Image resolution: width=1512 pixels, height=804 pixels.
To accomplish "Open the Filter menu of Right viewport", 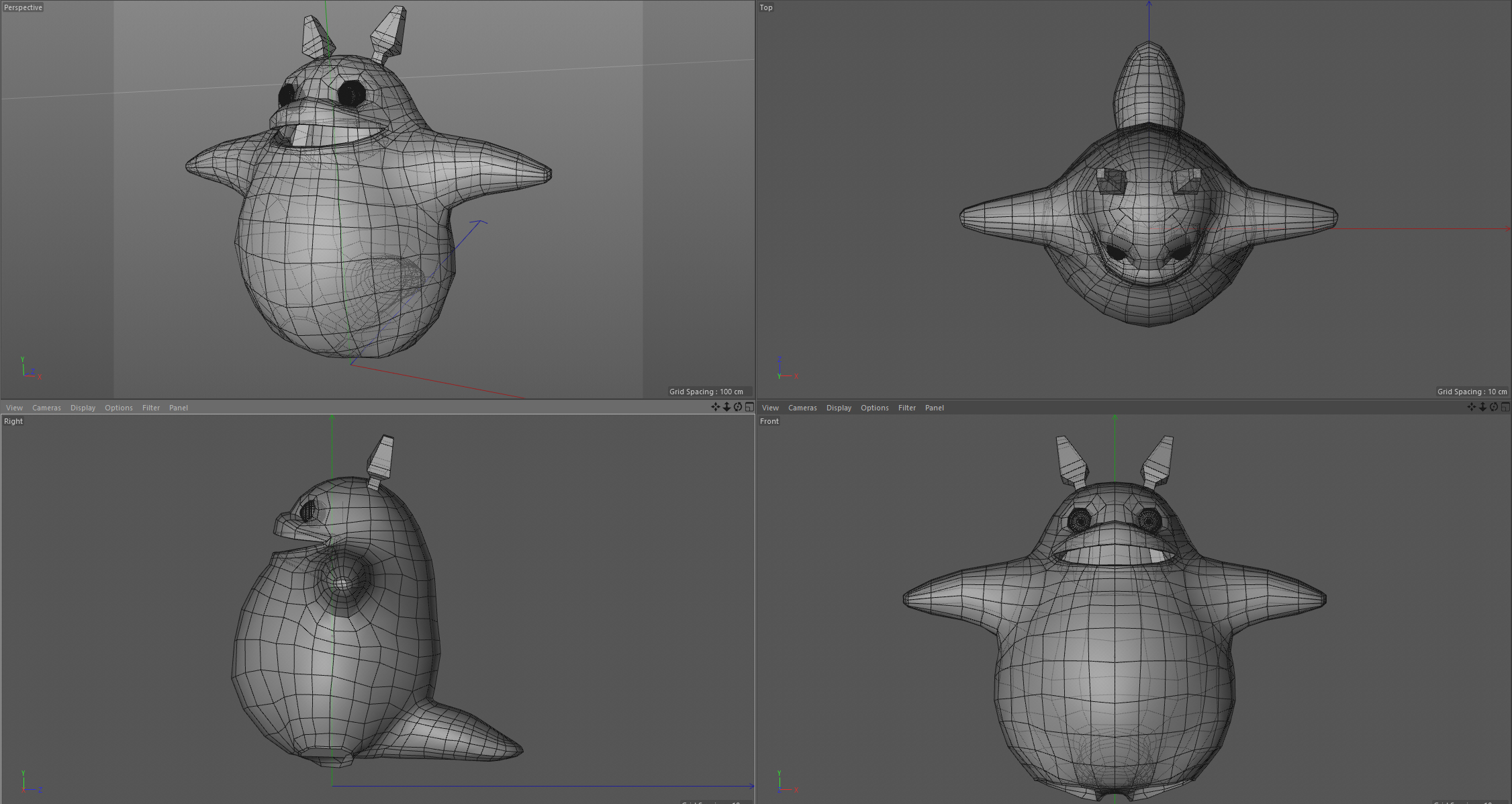I will [x=151, y=408].
